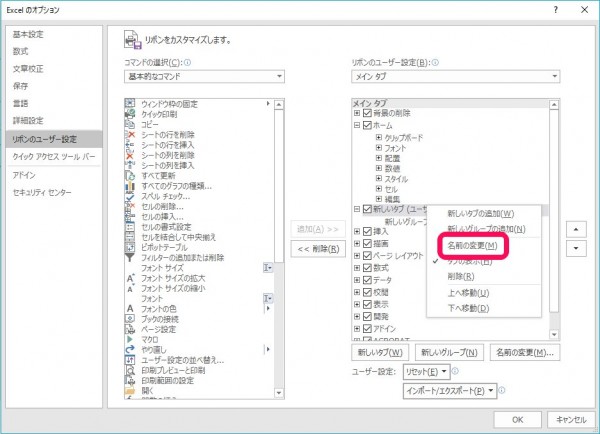Screen dimensions: 600x434
Task: Click the ページ設定 icon
Action: pos(130,329)
